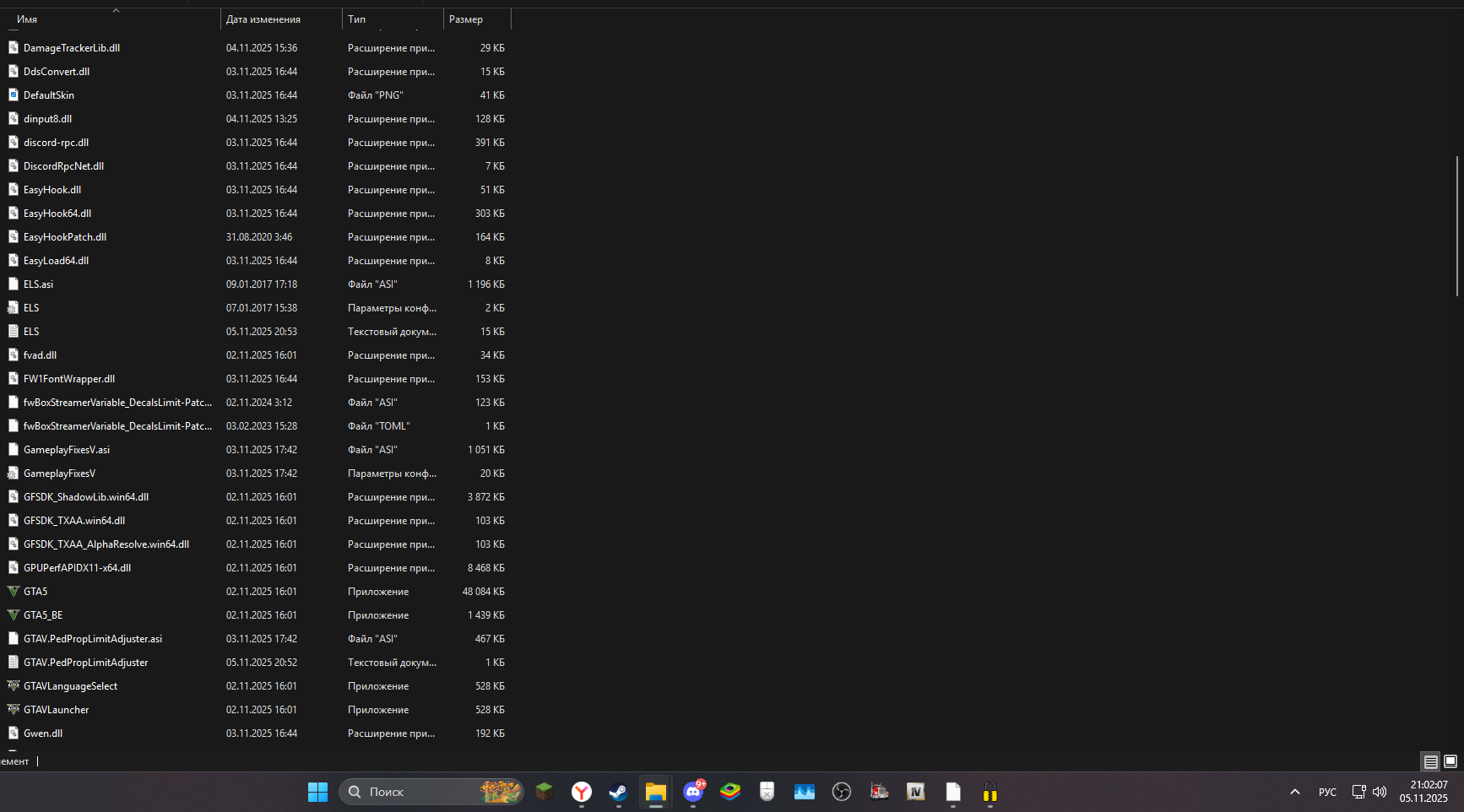
Task: Click the network icon in system tray
Action: tap(1358, 792)
